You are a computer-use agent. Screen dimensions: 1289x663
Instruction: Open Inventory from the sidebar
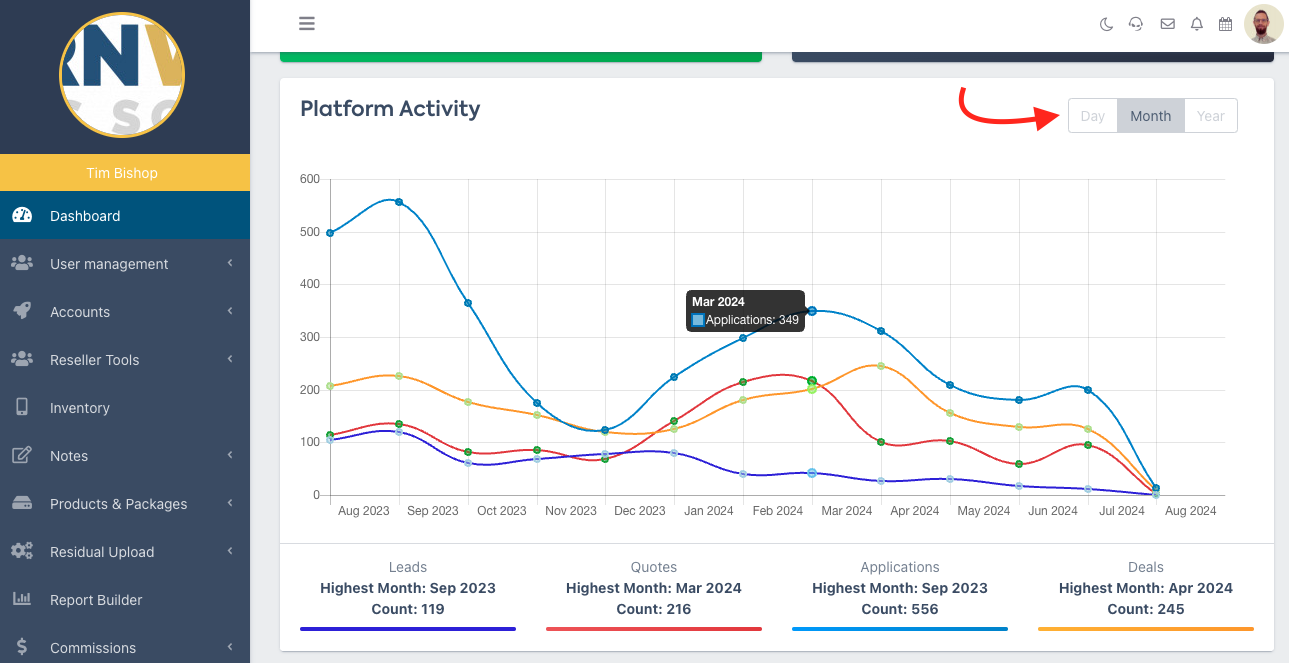pyautogui.click(x=80, y=408)
